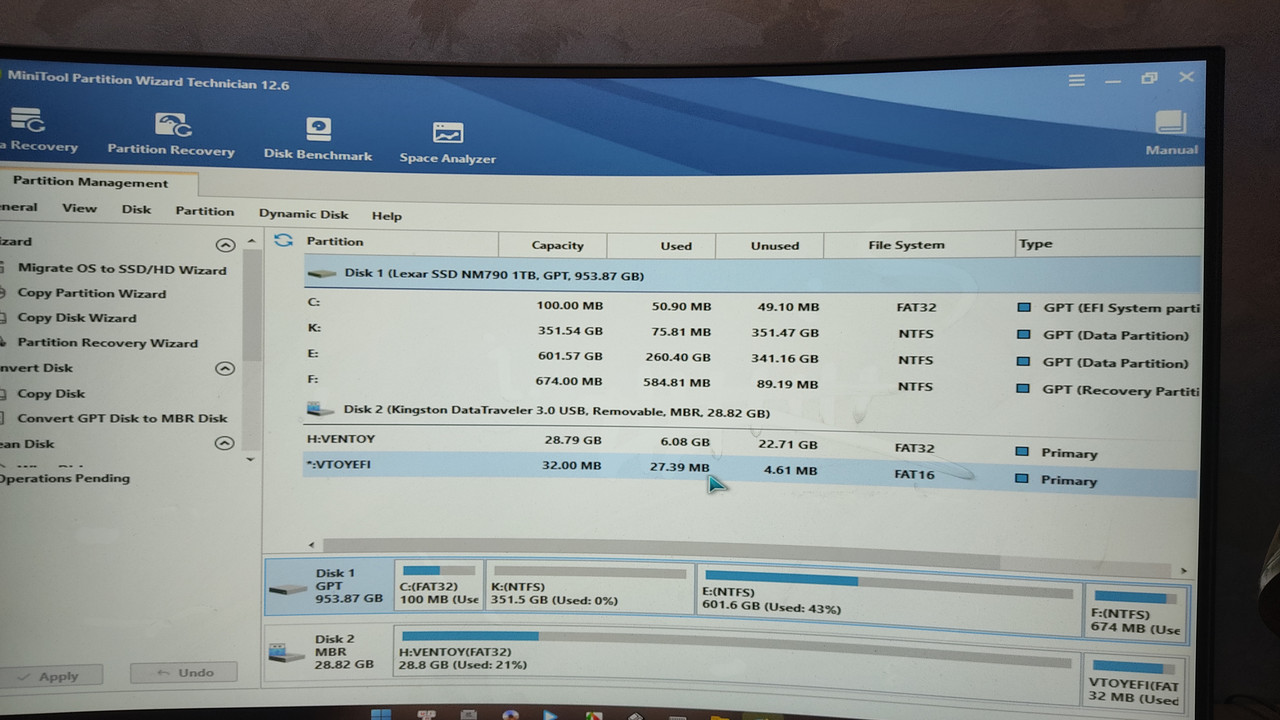Select the Partition Management tab
Image resolution: width=1280 pixels, height=720 pixels.
[x=90, y=183]
